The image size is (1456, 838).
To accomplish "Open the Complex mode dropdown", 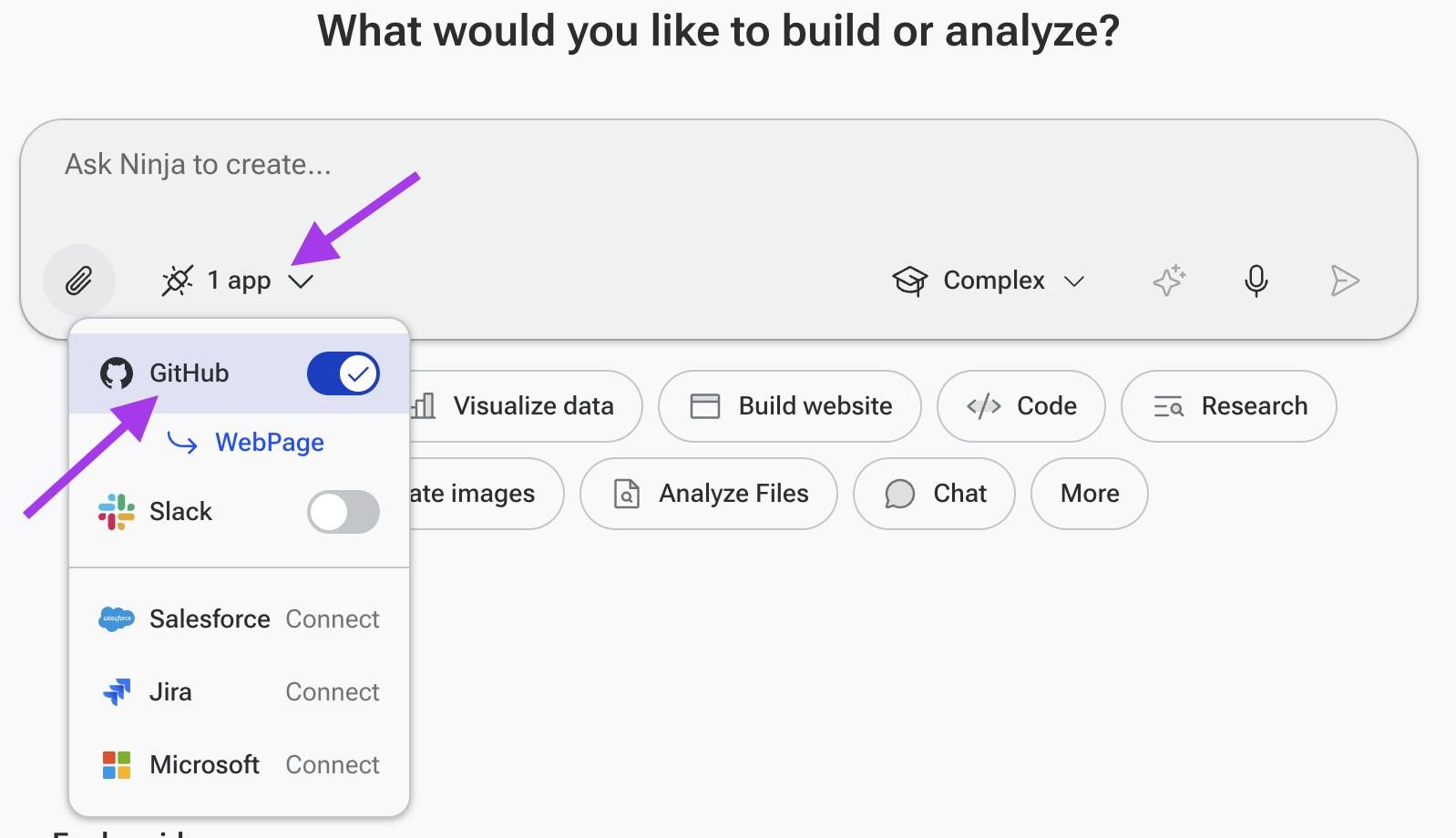I will coord(989,281).
